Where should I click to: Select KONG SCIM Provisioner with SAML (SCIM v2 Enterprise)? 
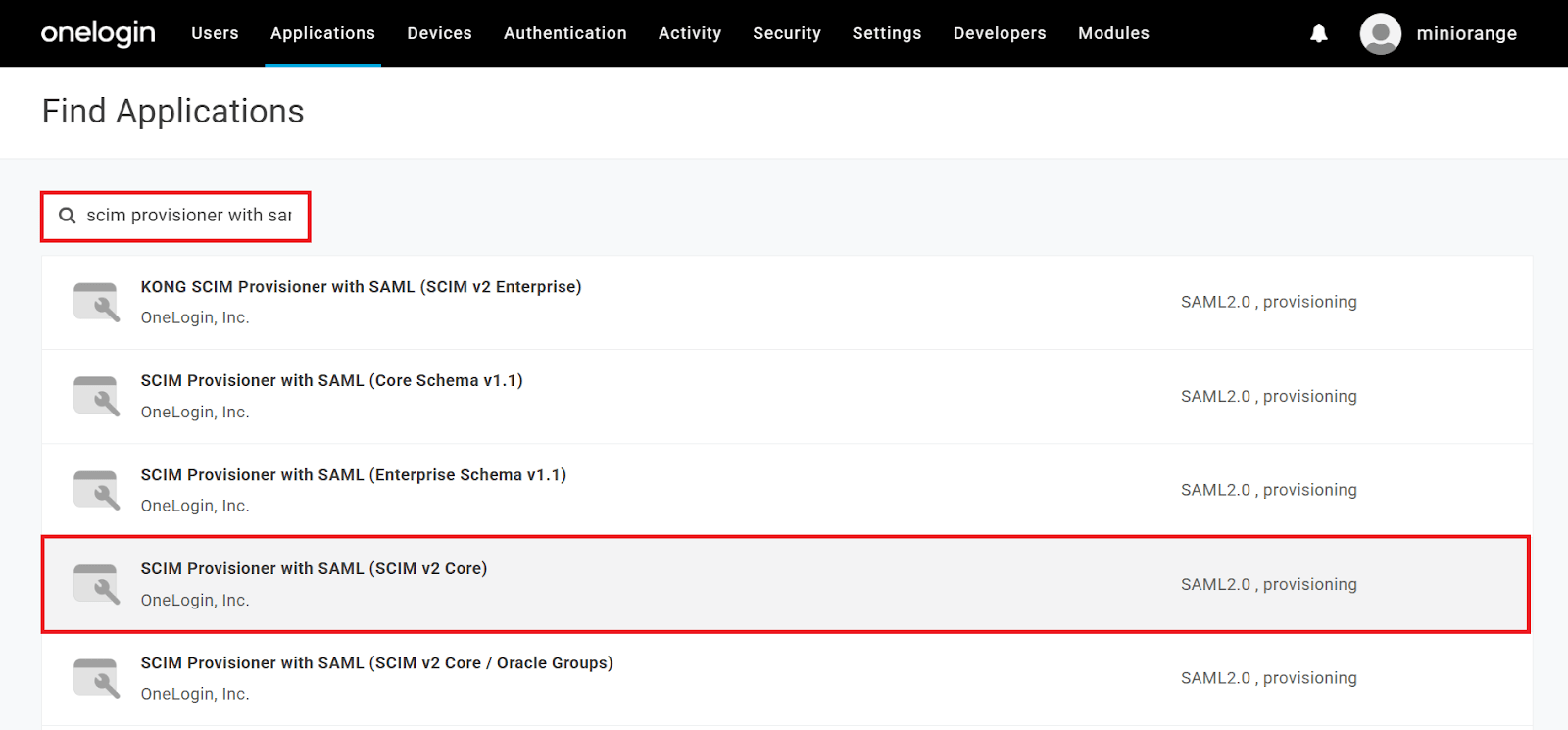361,287
